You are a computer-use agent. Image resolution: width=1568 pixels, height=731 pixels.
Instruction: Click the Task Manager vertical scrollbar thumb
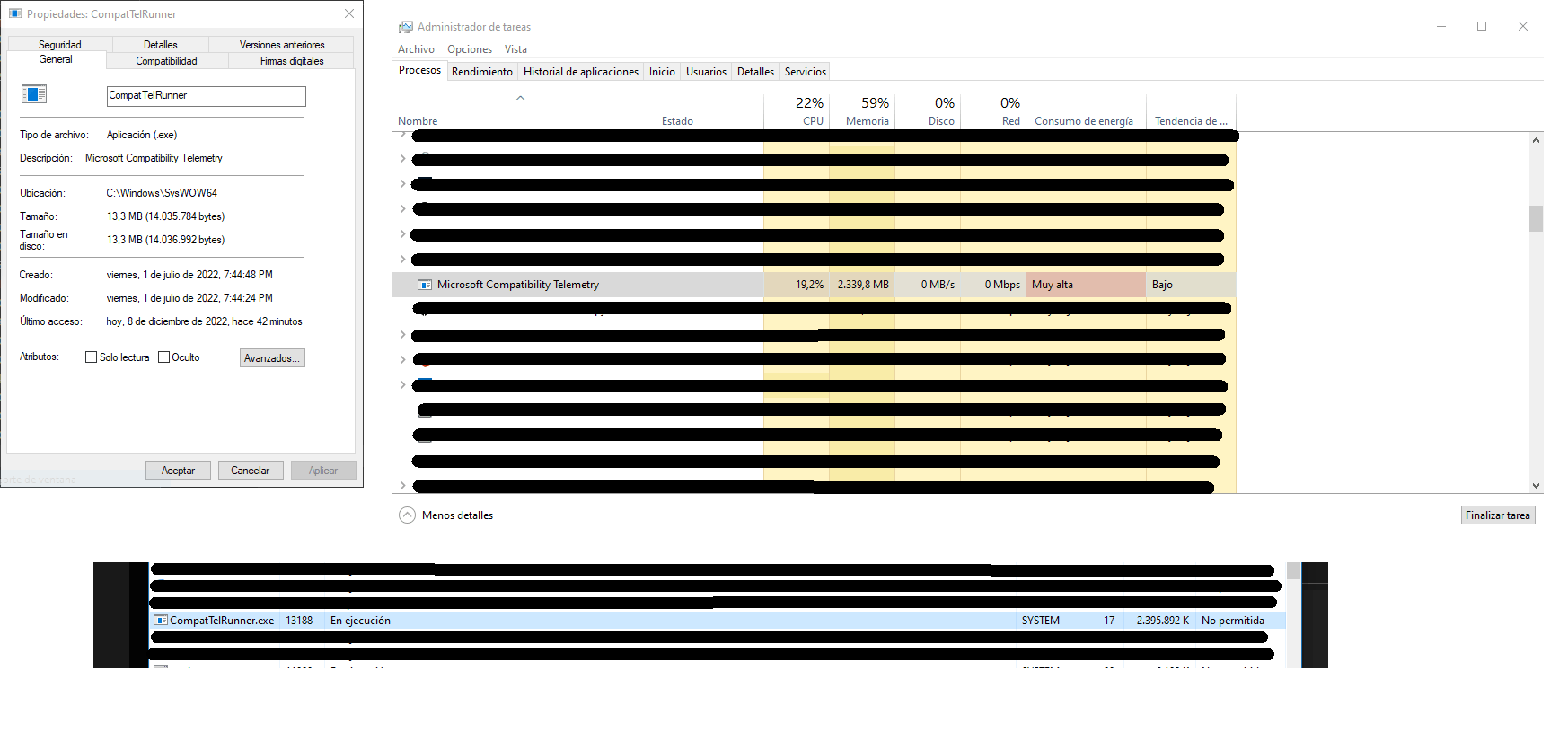coord(1537,218)
